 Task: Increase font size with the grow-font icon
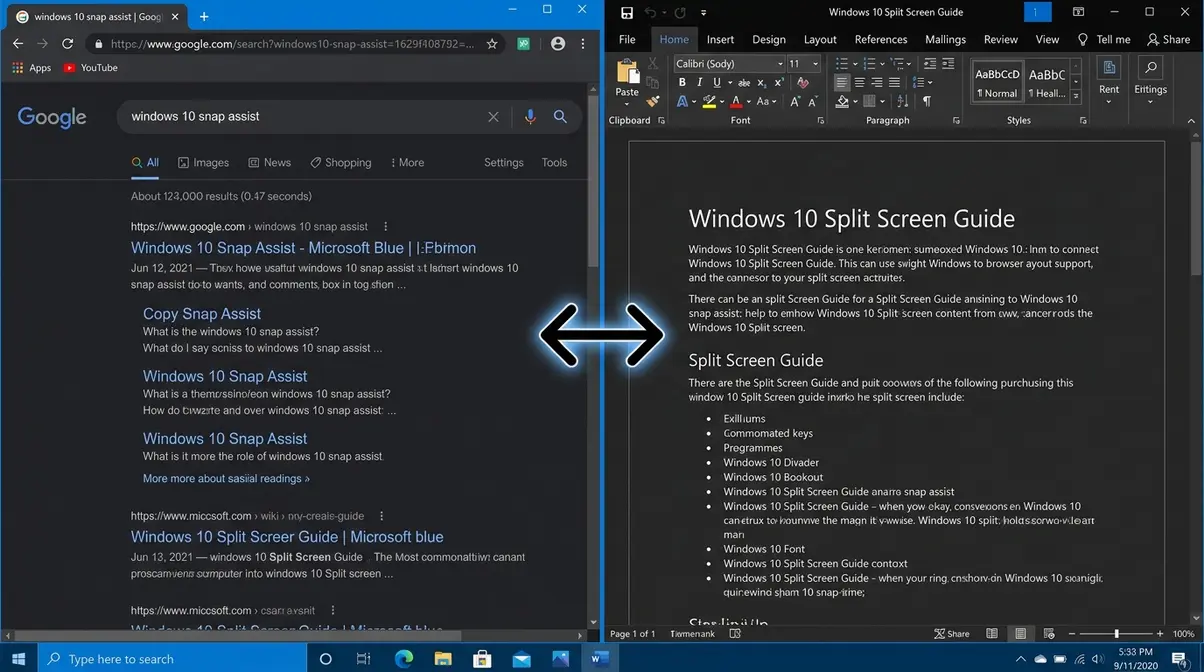[x=794, y=101]
